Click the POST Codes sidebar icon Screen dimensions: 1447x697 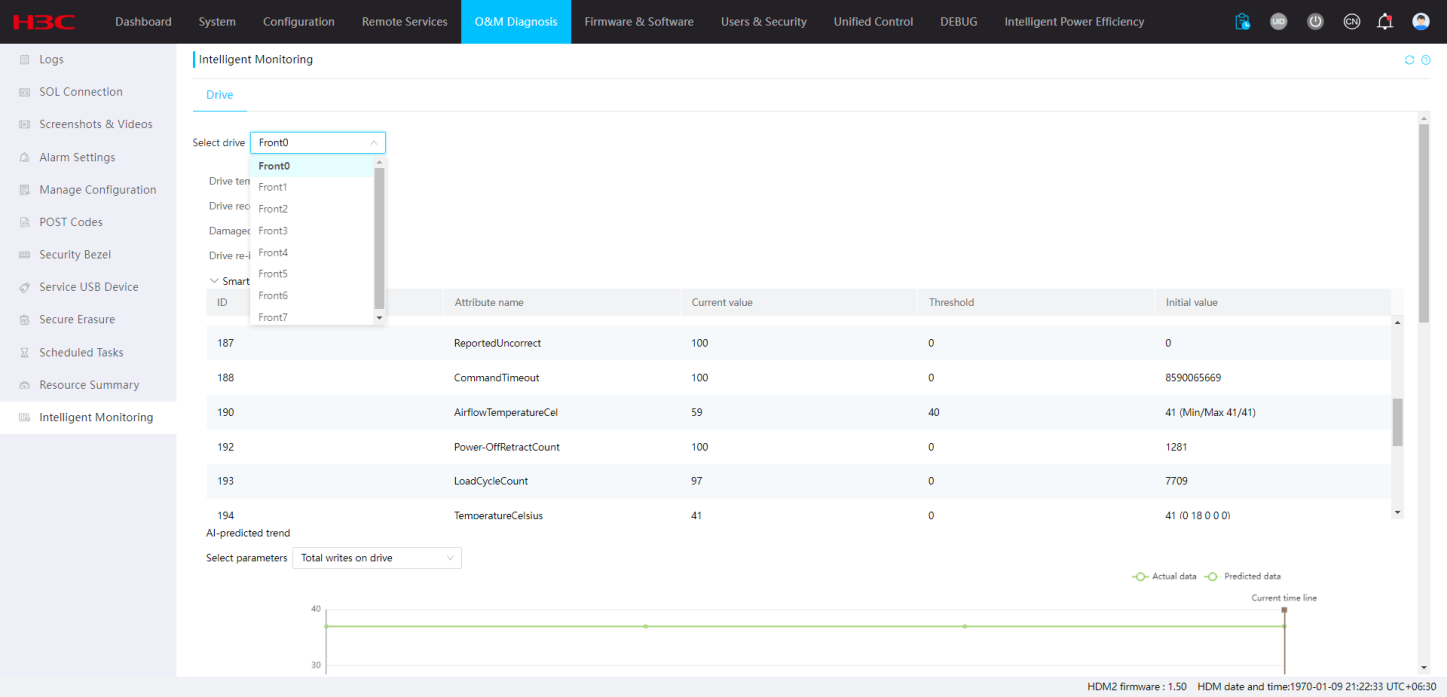coord(25,222)
